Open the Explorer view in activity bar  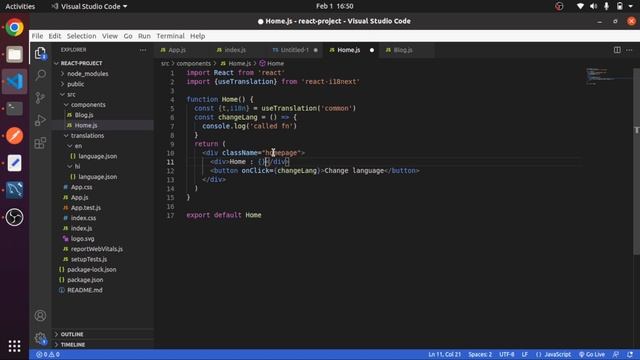tap(40, 53)
